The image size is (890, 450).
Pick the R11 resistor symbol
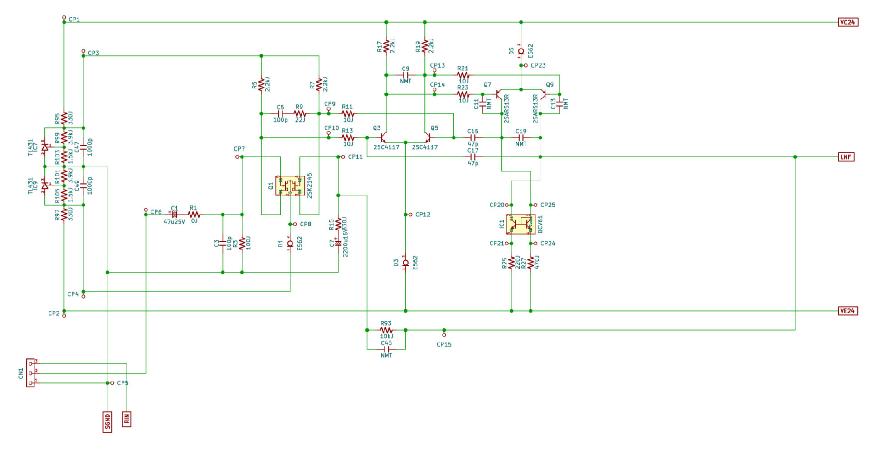tap(349, 114)
